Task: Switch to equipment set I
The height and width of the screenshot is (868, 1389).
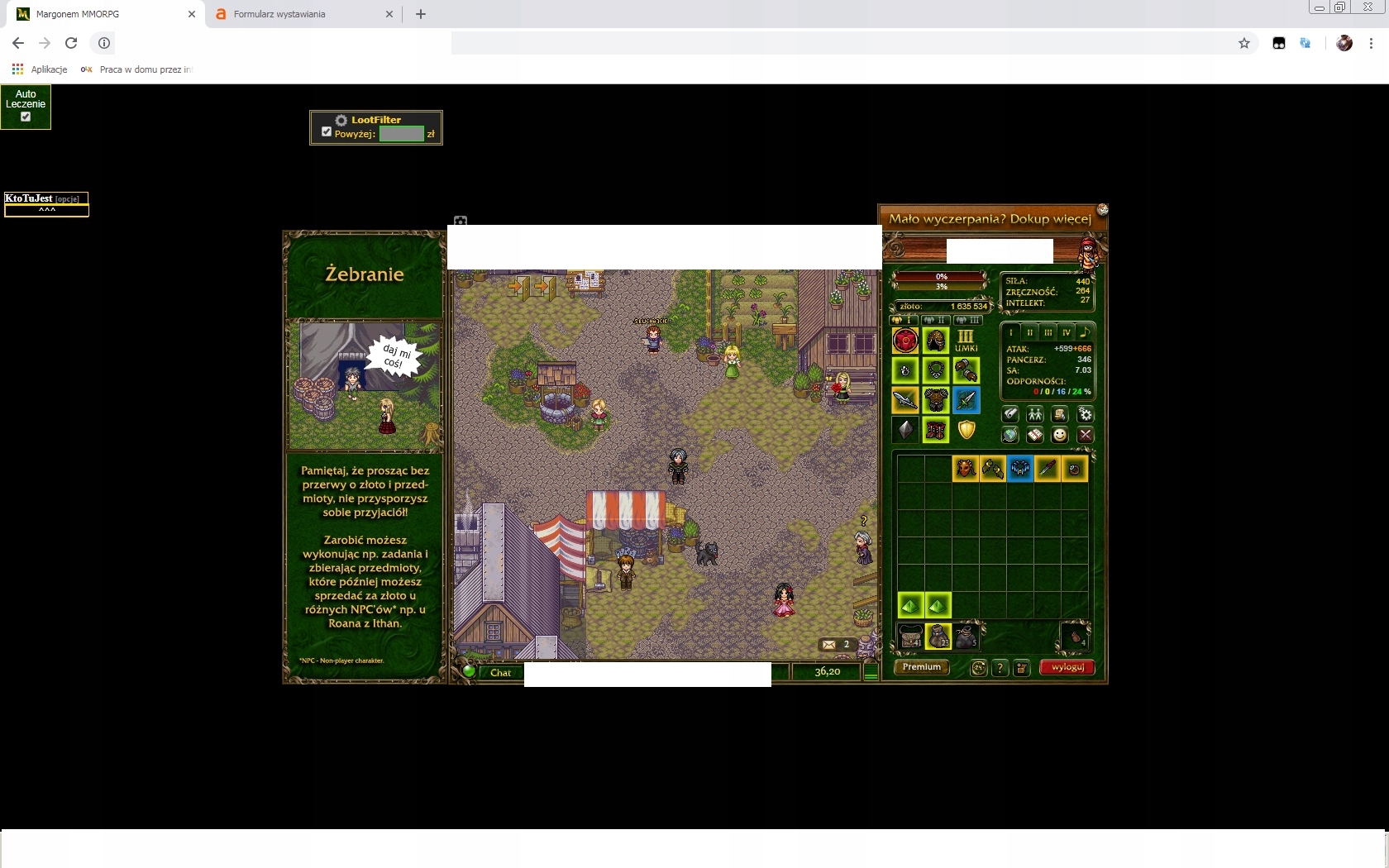Action: pyautogui.click(x=905, y=320)
